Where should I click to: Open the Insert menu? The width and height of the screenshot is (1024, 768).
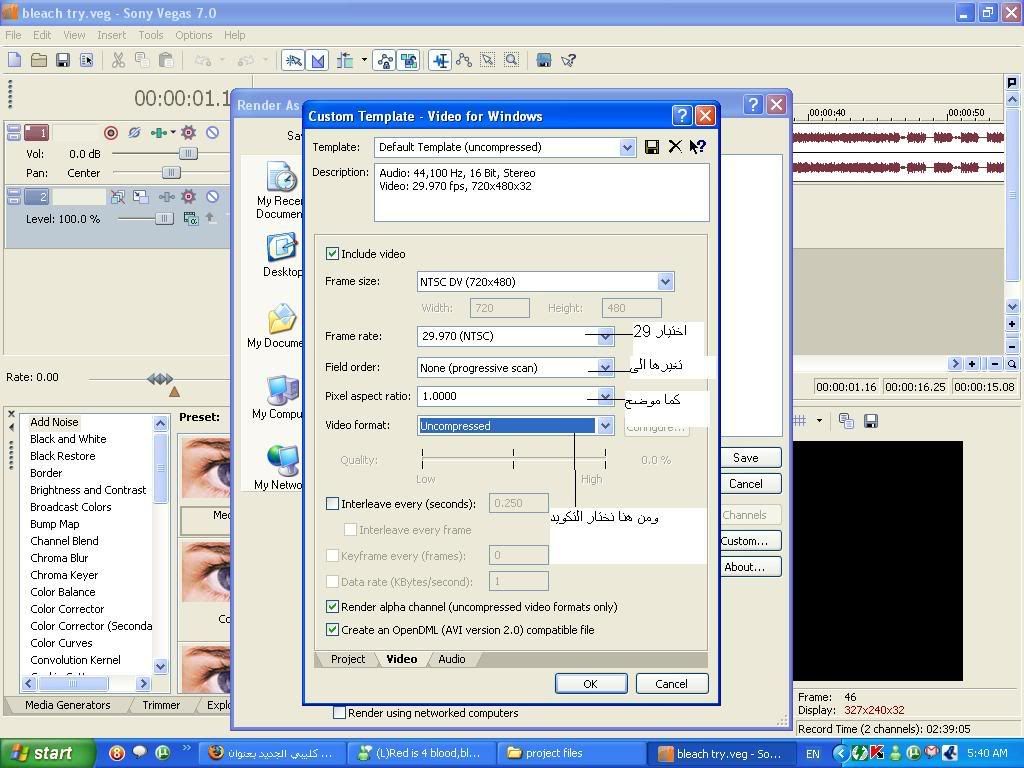click(111, 35)
